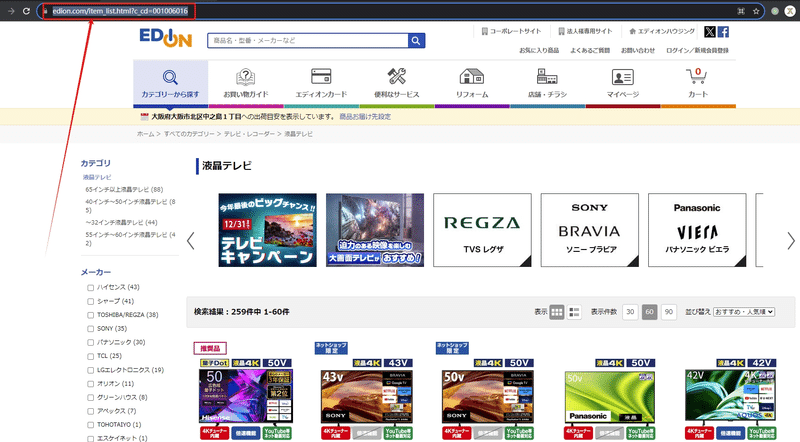The height and width of the screenshot is (442, 800).
Task: Check the オリオン (11) filter
Action: pyautogui.click(x=90, y=384)
